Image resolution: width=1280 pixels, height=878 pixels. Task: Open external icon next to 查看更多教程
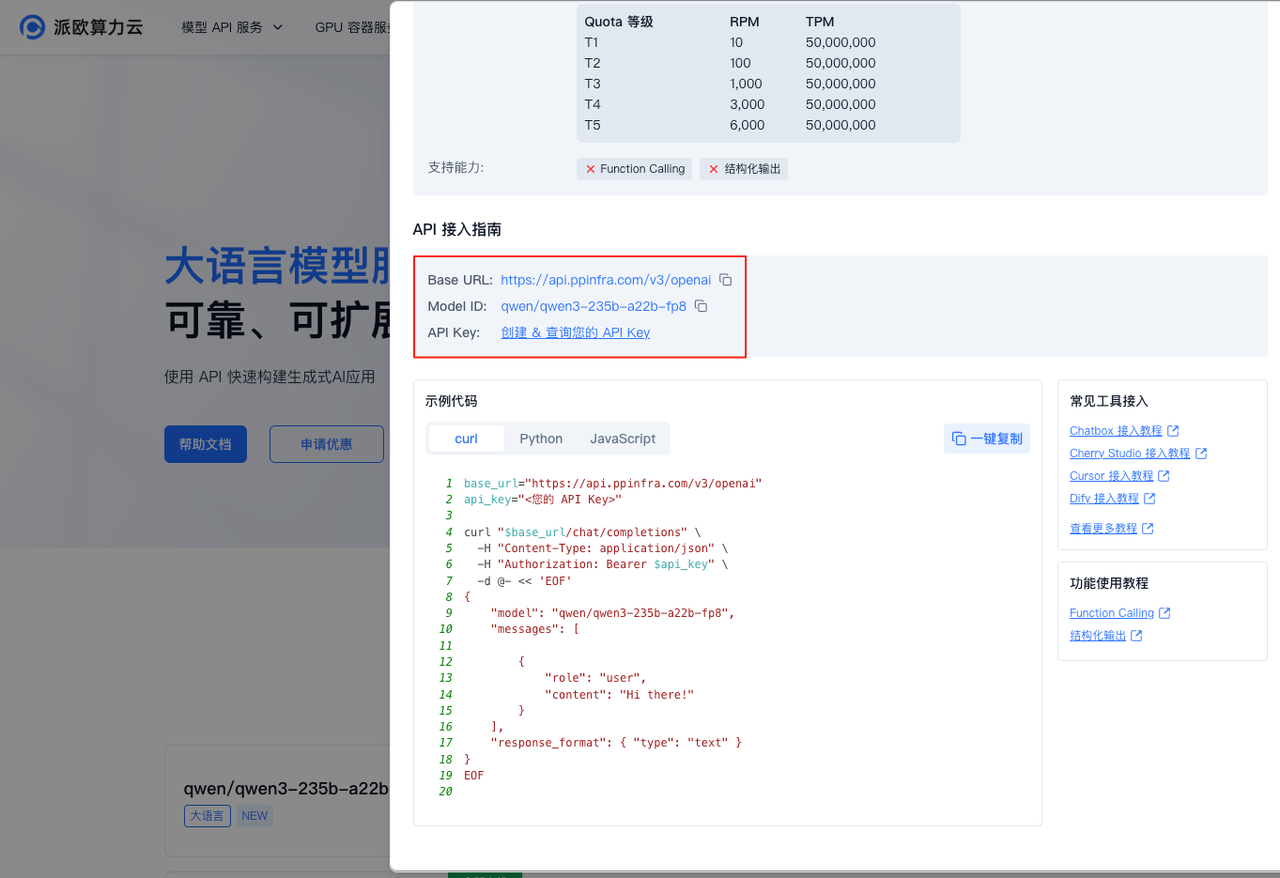[x=1148, y=528]
